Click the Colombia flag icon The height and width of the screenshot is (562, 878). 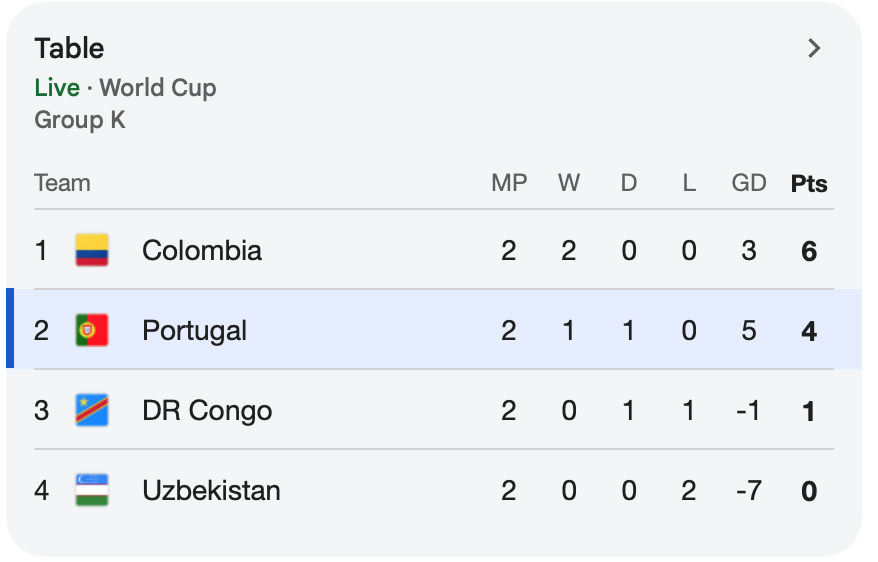pyautogui.click(x=92, y=250)
